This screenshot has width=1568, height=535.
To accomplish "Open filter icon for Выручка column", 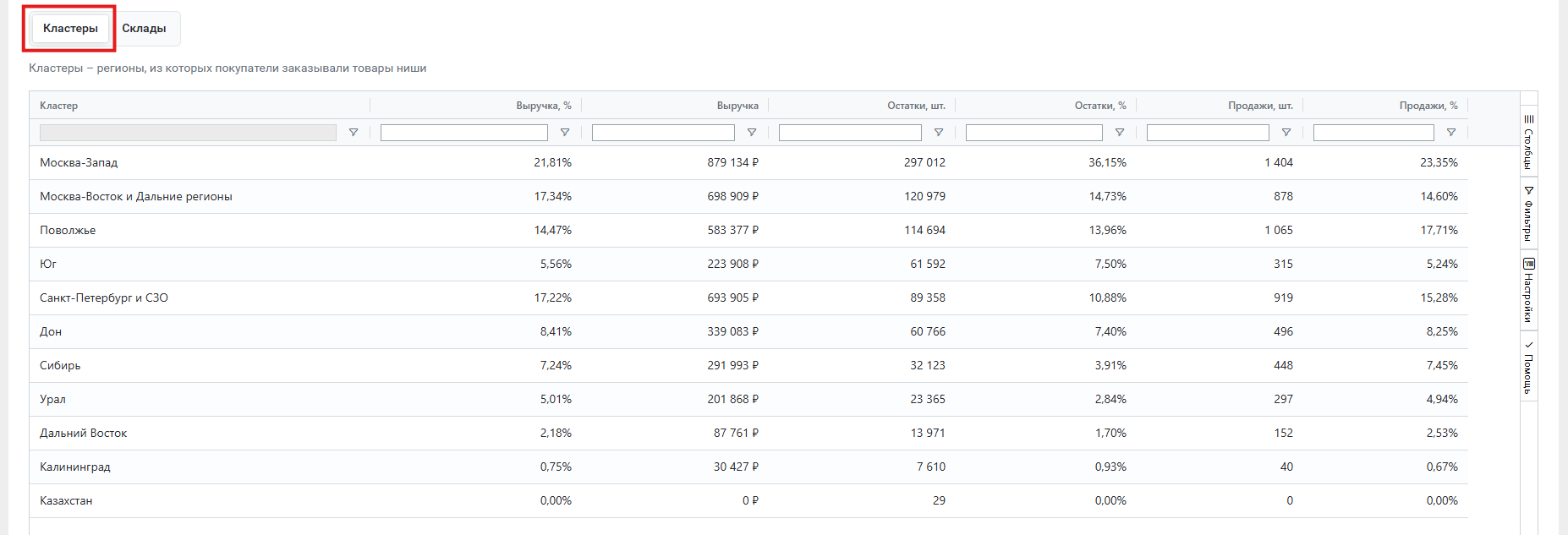I will coord(752,133).
